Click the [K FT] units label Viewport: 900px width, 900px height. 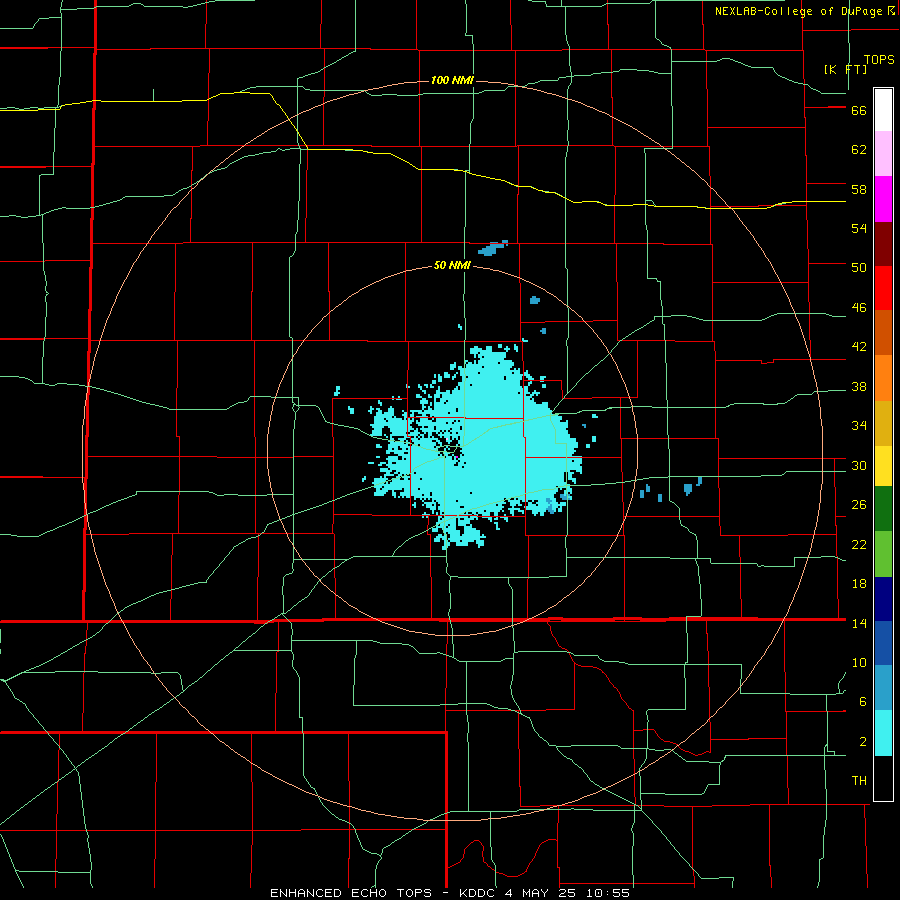(x=845, y=69)
